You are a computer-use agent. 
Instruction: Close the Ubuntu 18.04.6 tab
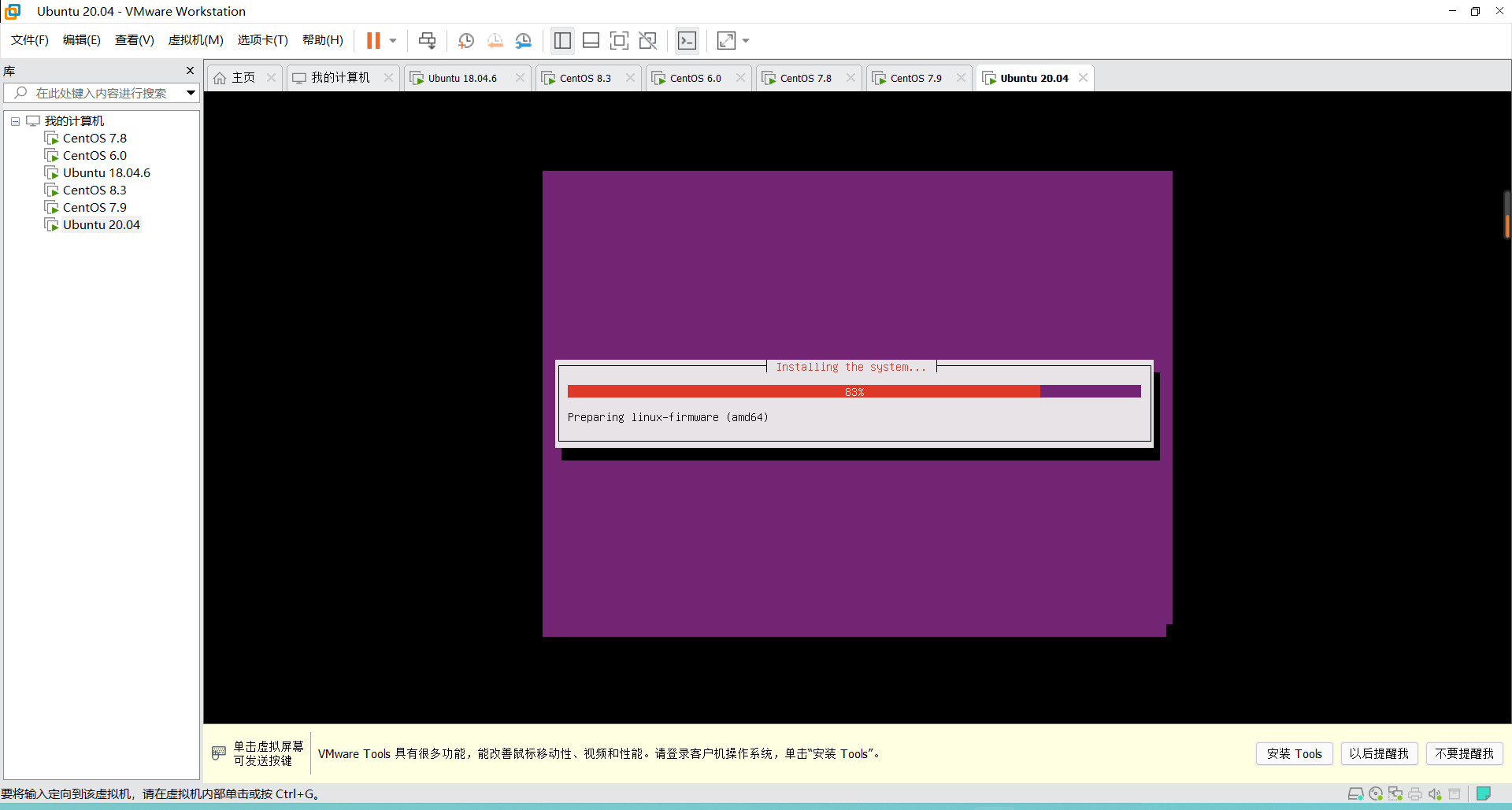coord(520,77)
